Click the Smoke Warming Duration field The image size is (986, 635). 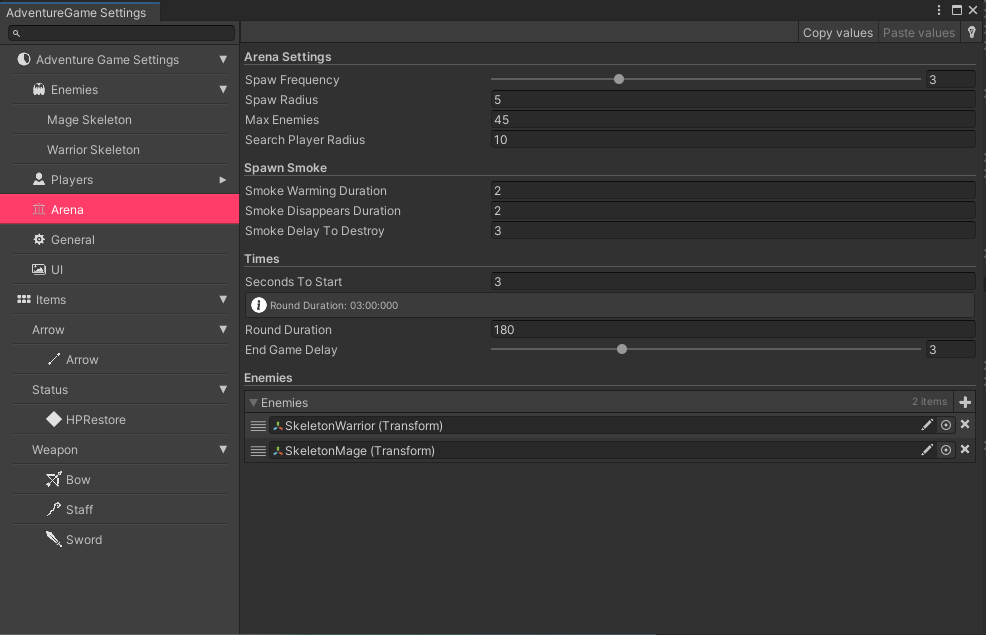733,190
